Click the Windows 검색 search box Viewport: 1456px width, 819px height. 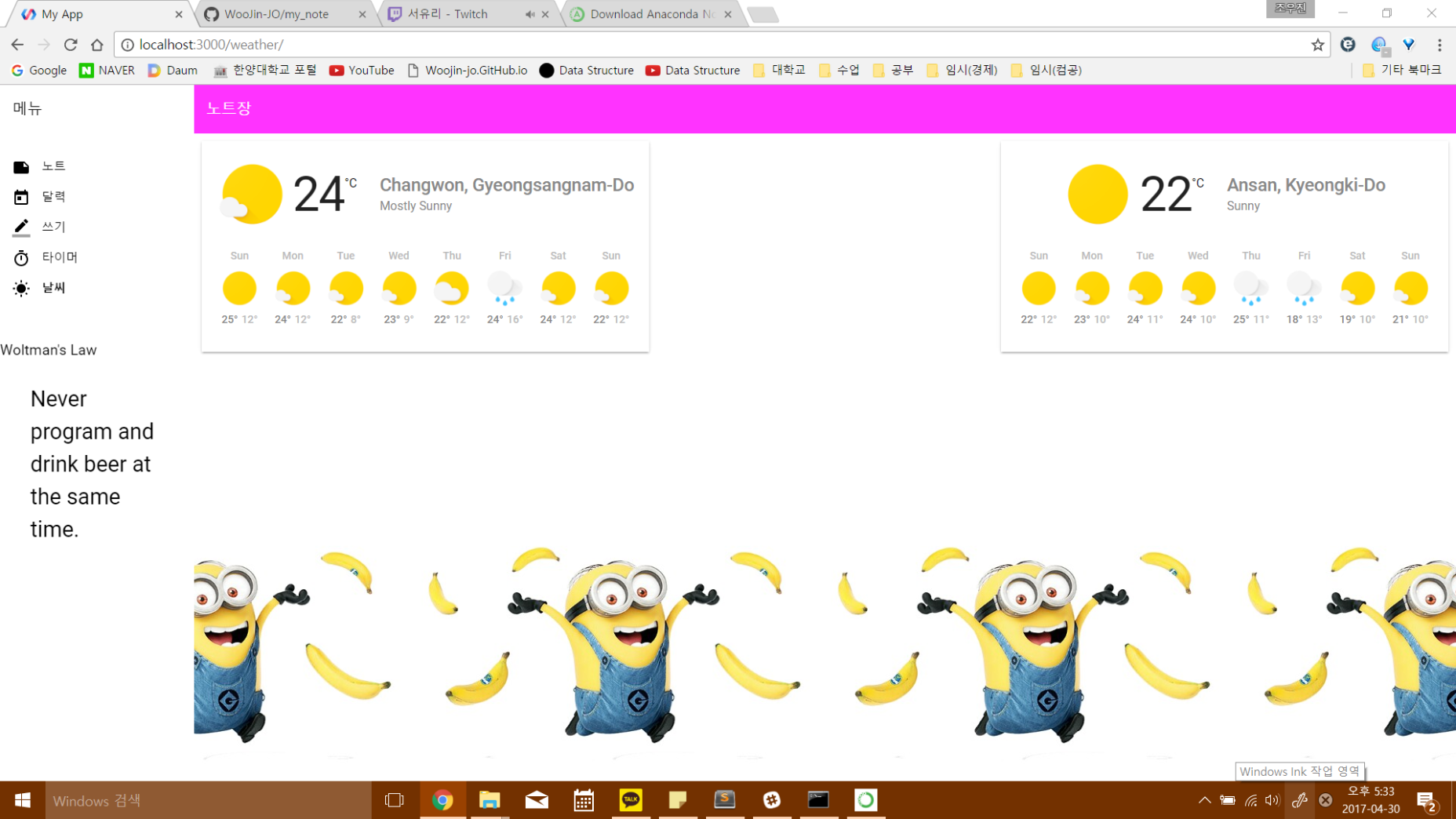pyautogui.click(x=208, y=800)
